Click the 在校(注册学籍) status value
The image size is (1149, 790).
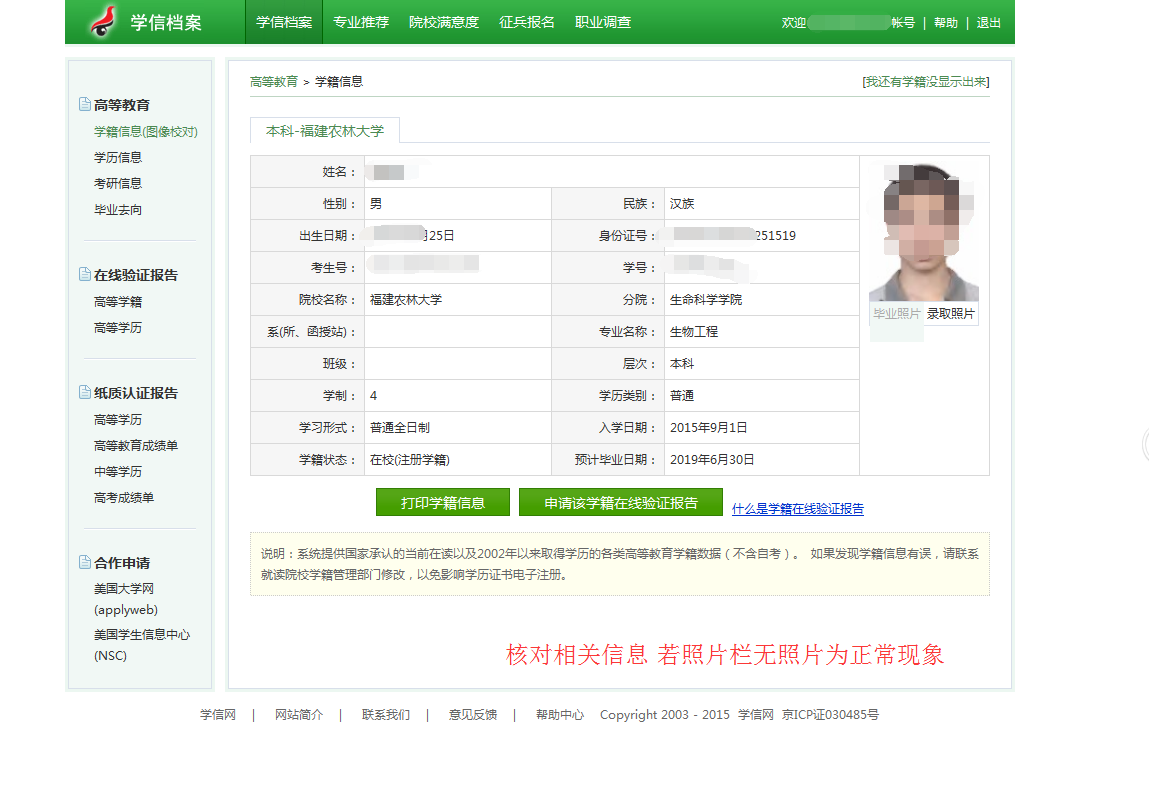tap(410, 459)
